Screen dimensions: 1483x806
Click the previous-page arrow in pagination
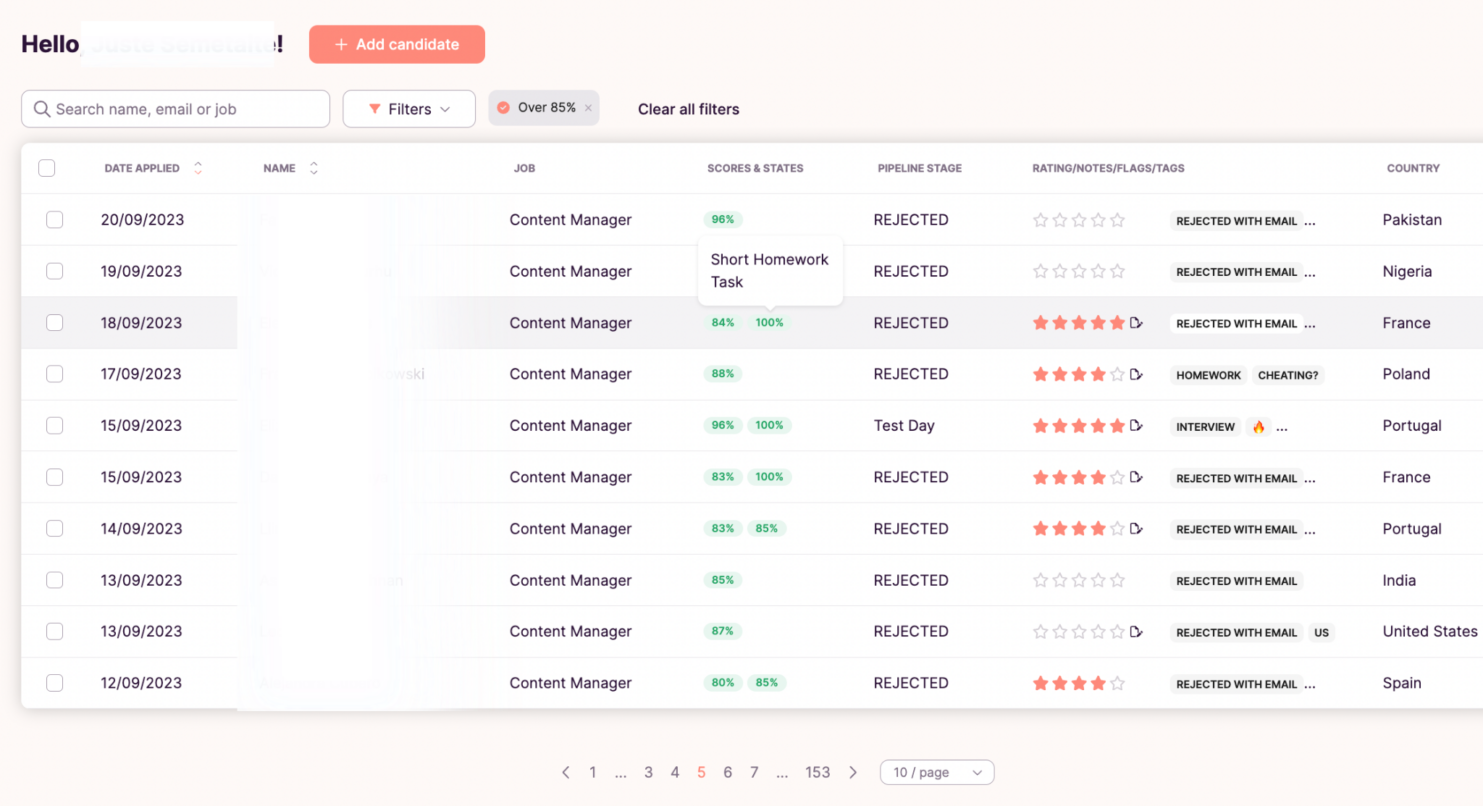point(566,772)
